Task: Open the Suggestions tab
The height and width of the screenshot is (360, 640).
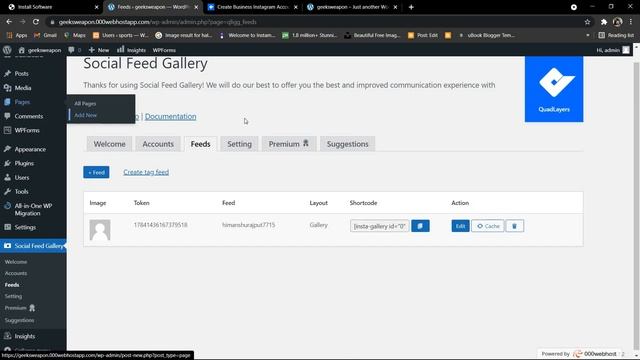Action: tap(347, 144)
